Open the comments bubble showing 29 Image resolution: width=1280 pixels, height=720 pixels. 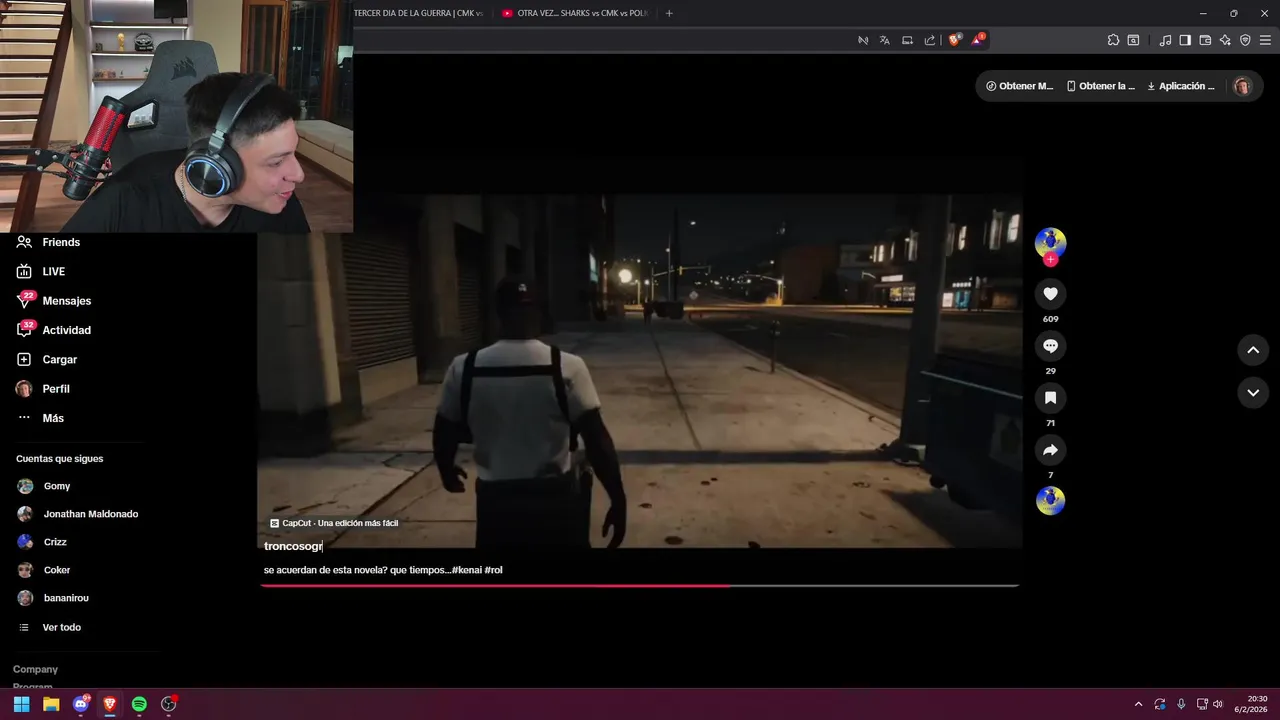tap(1050, 346)
